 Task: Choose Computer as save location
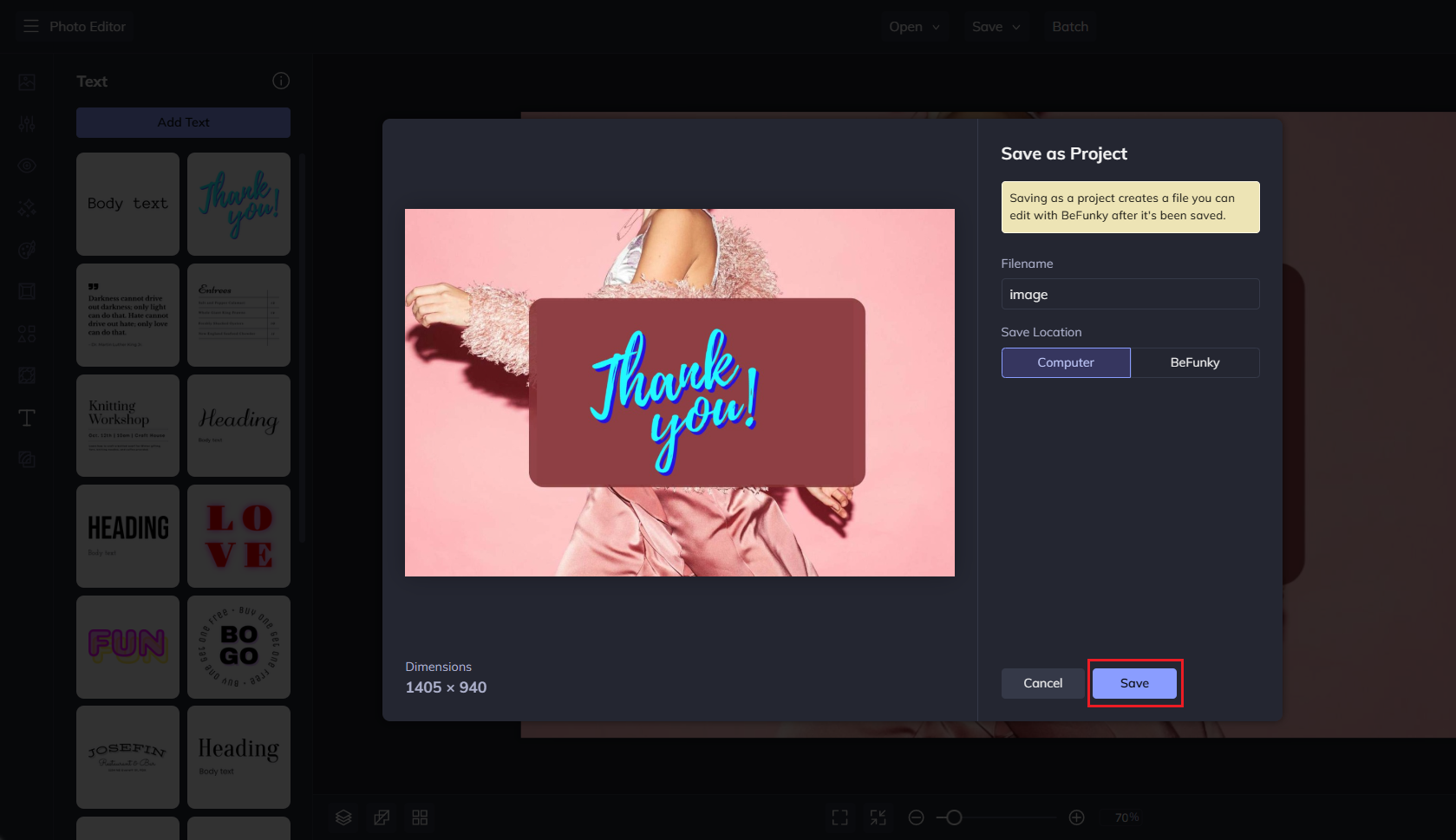[x=1066, y=362]
